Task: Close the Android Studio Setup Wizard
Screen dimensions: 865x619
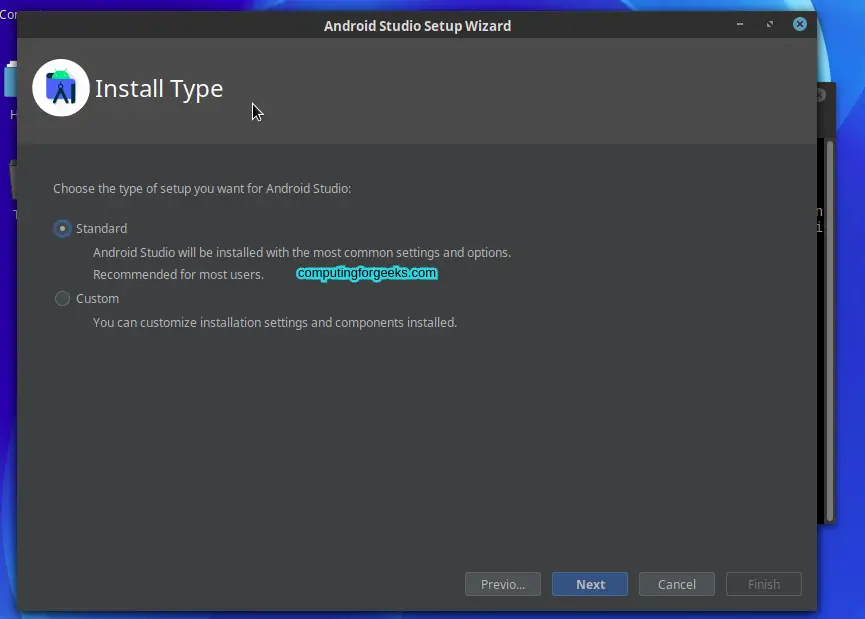Action: [800, 24]
